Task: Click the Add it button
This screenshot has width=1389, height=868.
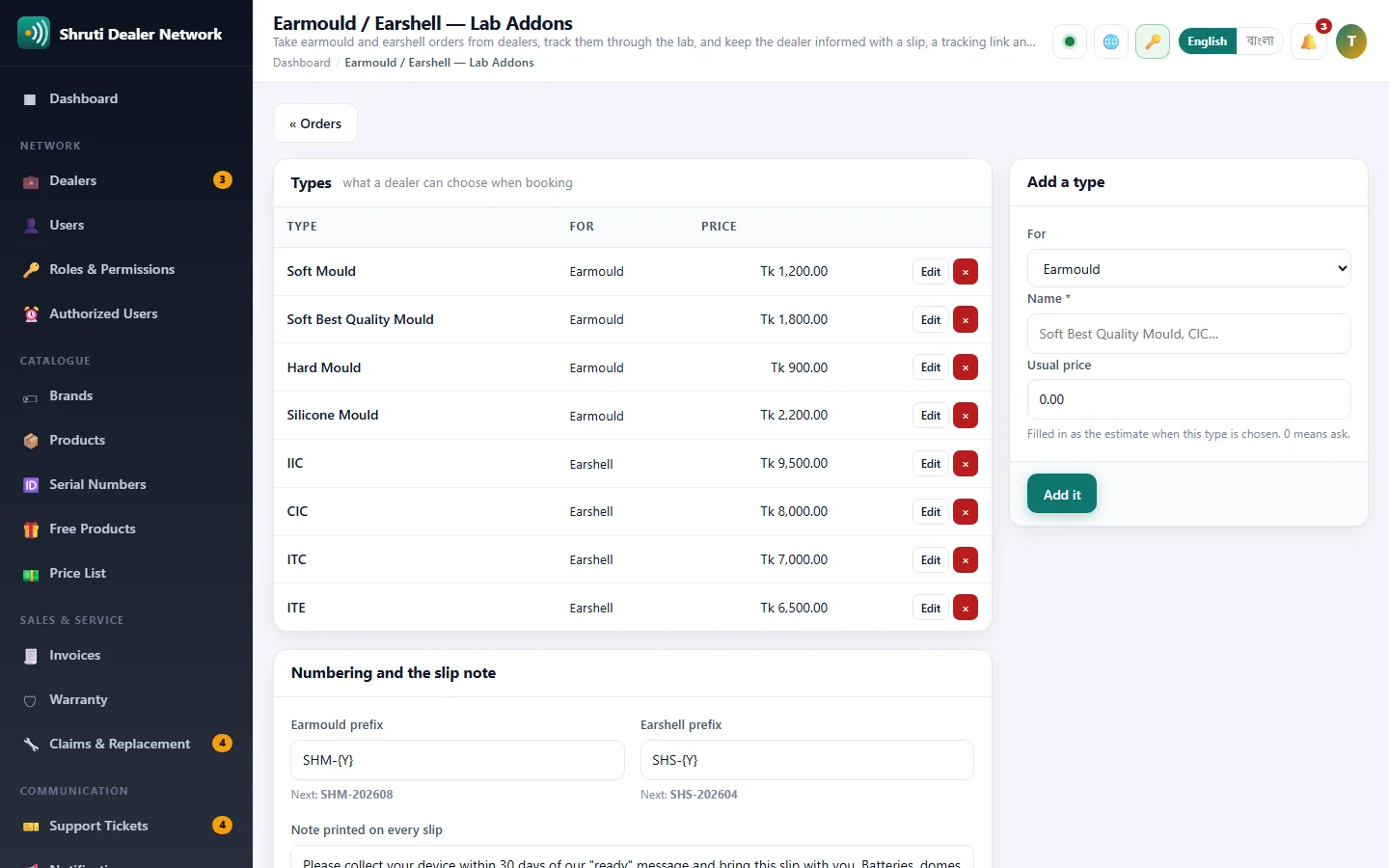Action: click(1062, 494)
